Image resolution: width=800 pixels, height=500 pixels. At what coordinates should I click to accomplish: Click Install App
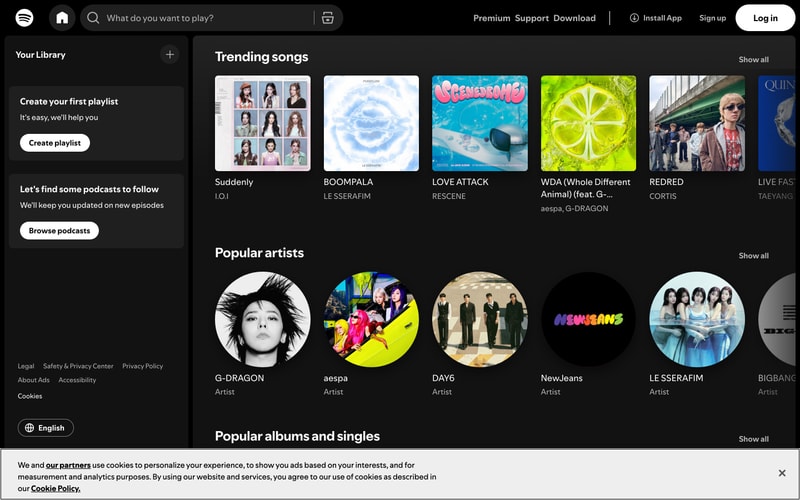(656, 18)
